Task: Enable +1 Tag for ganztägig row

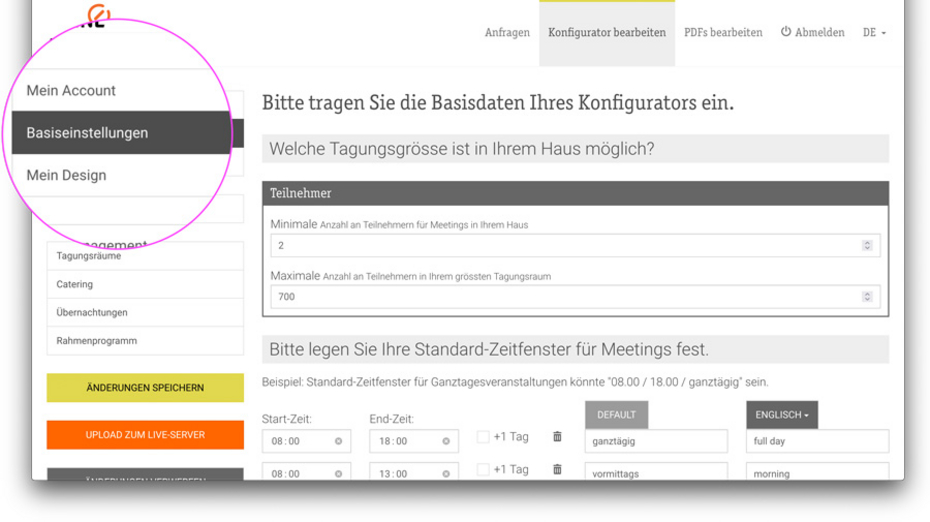Action: (483, 437)
